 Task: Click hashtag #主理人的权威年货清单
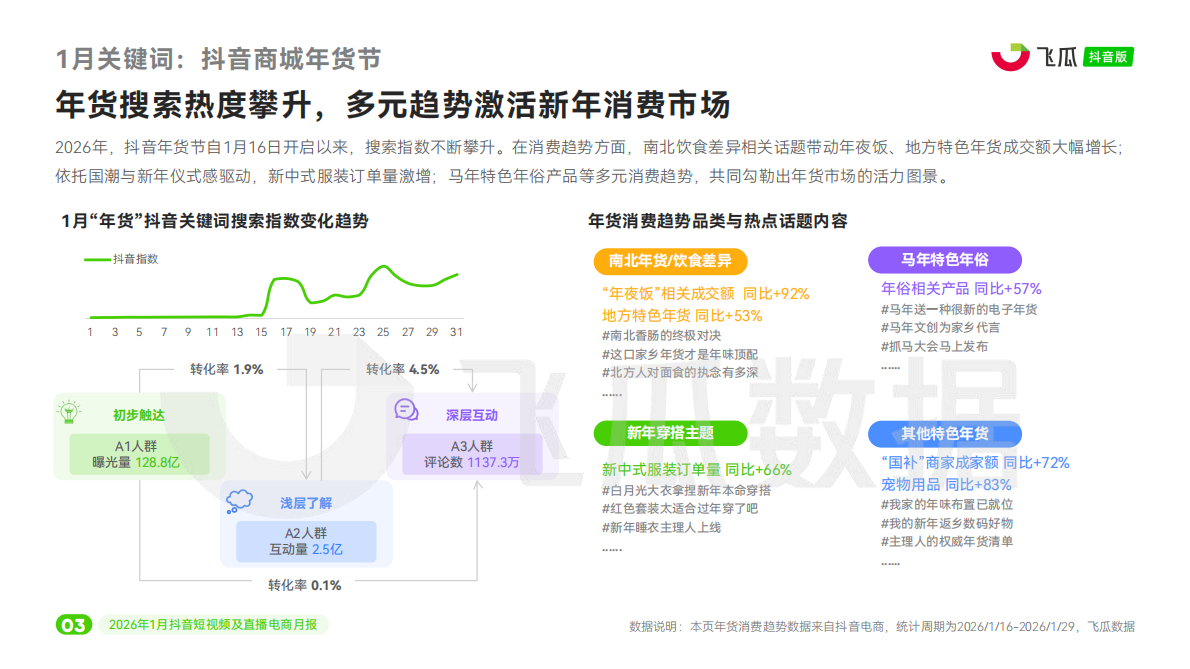coord(946,542)
